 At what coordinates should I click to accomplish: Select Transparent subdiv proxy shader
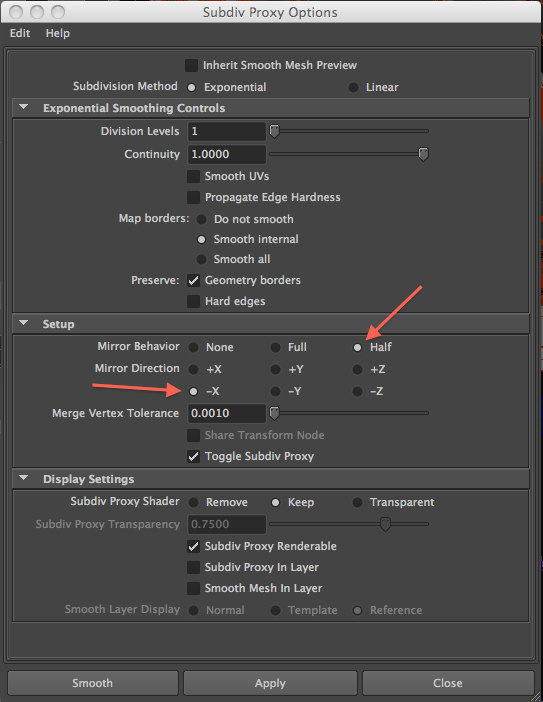357,502
